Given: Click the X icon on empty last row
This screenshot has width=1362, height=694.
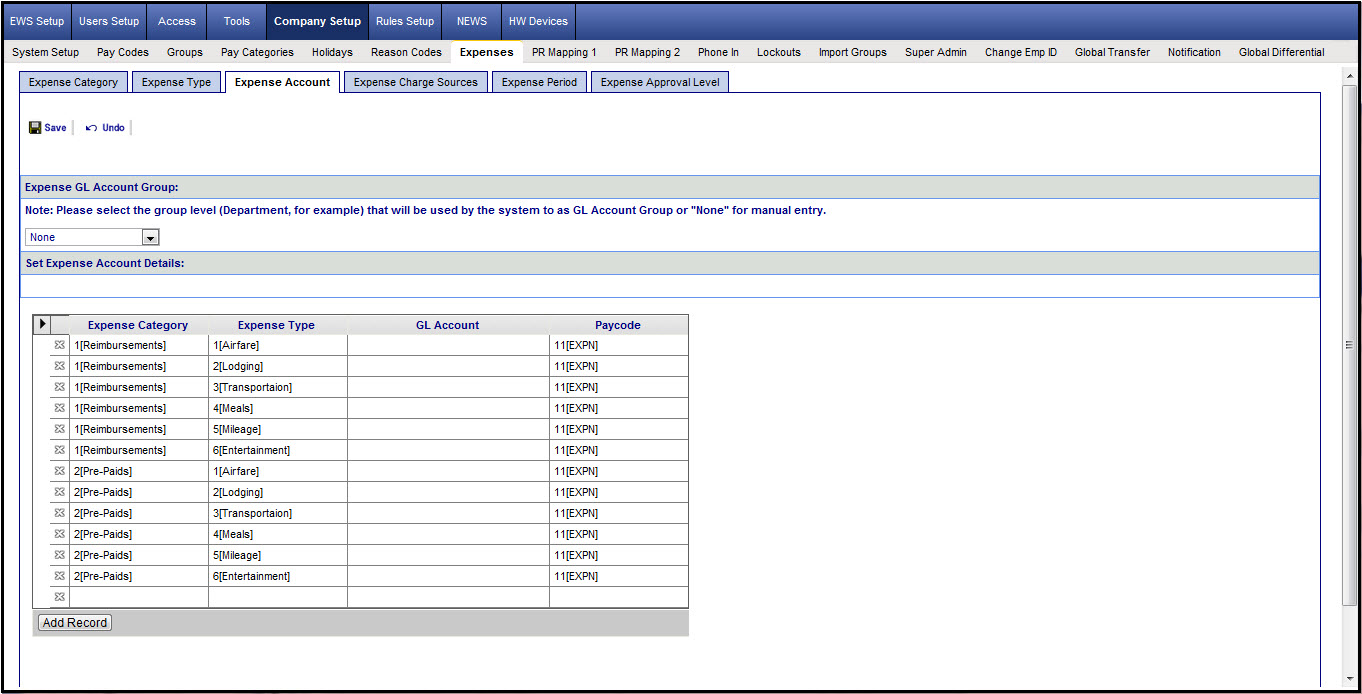Looking at the screenshot, I should pos(59,597).
